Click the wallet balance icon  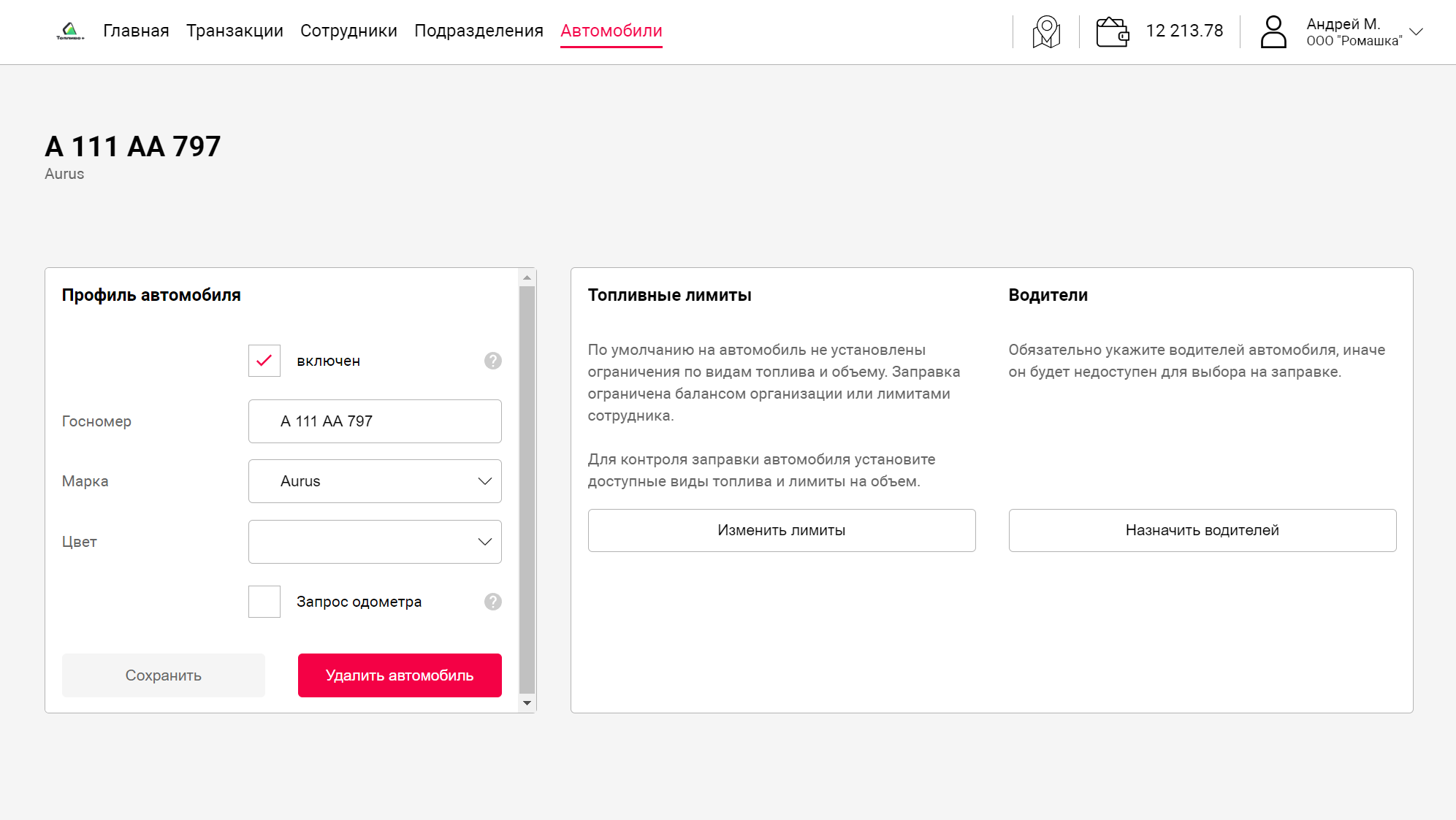coord(1113,32)
